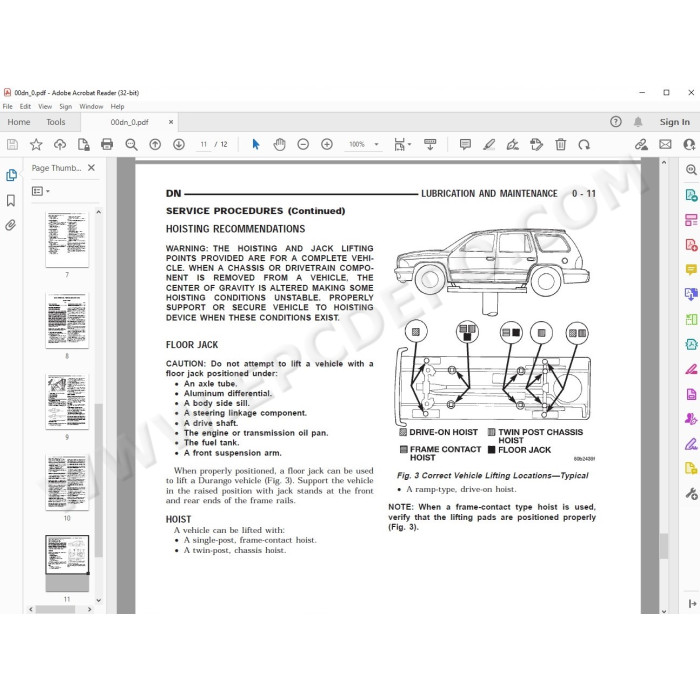700x700 pixels.
Task: Close the Page Thumbnails panel
Action: pyautogui.click(x=92, y=168)
